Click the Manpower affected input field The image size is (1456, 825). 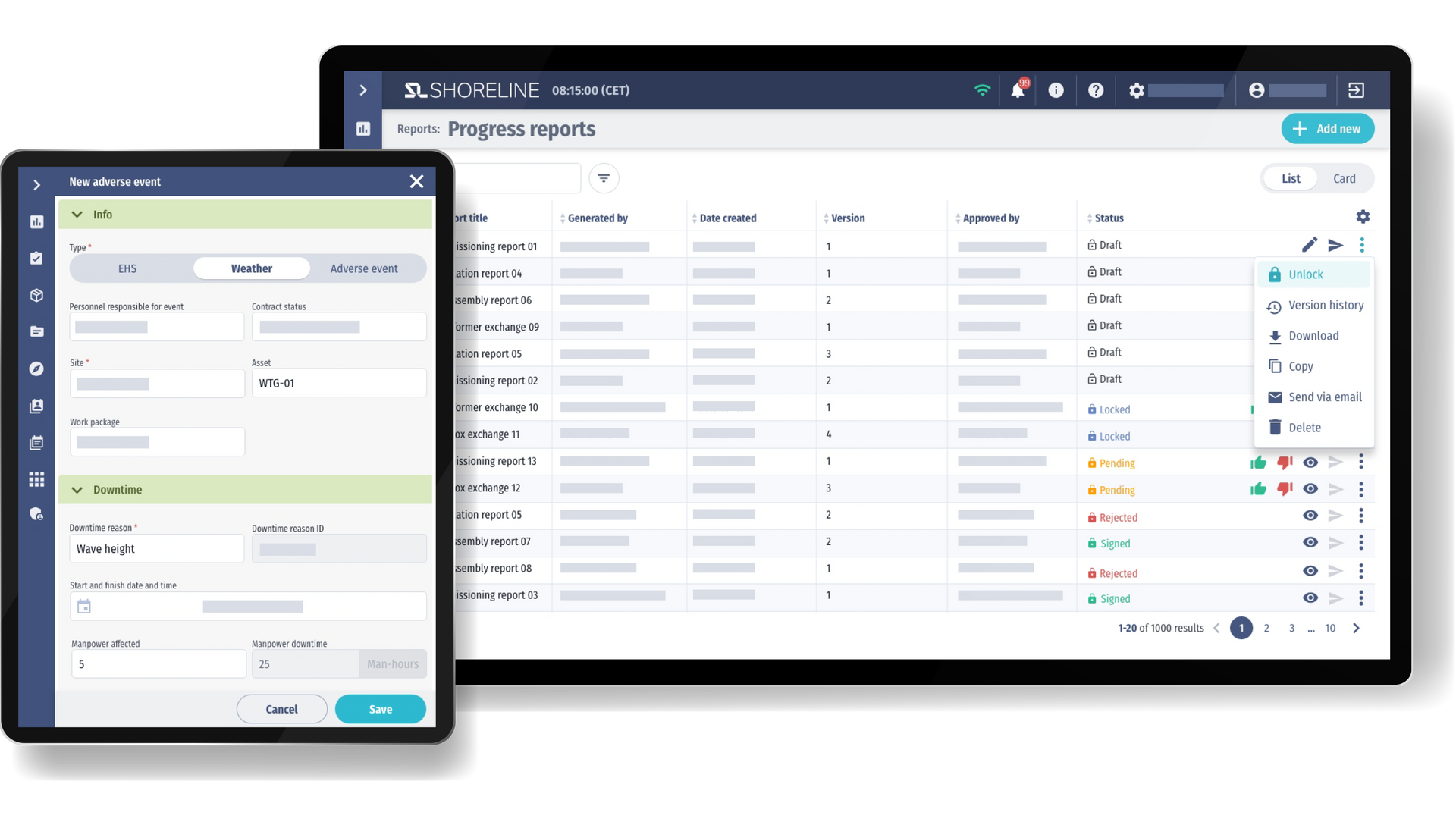[x=158, y=664]
